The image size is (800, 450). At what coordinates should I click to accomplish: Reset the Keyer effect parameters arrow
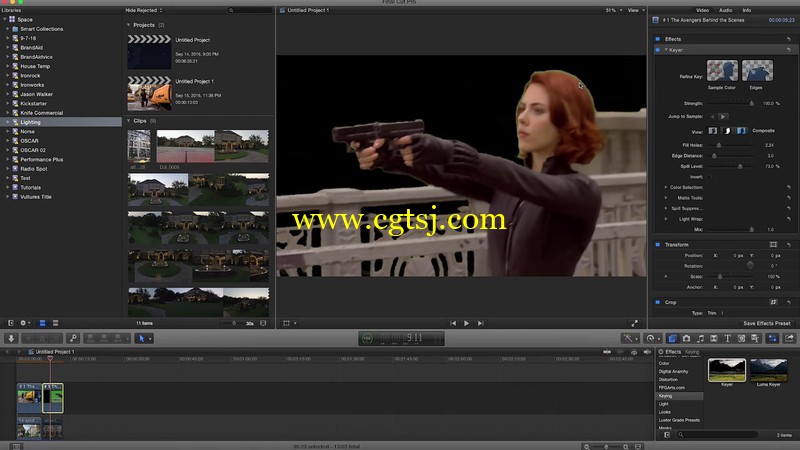[x=789, y=50]
